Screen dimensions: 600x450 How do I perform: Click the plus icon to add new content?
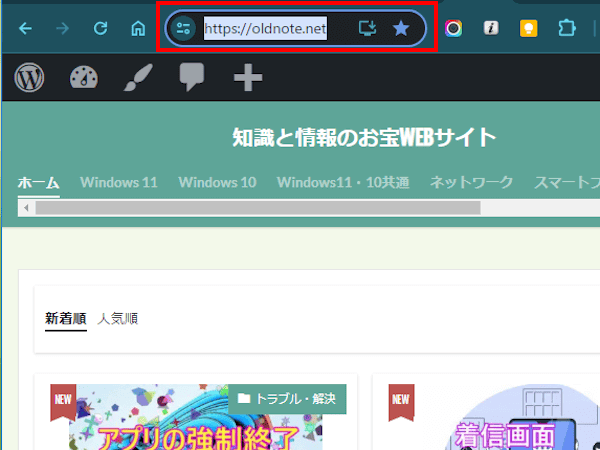coord(248,78)
